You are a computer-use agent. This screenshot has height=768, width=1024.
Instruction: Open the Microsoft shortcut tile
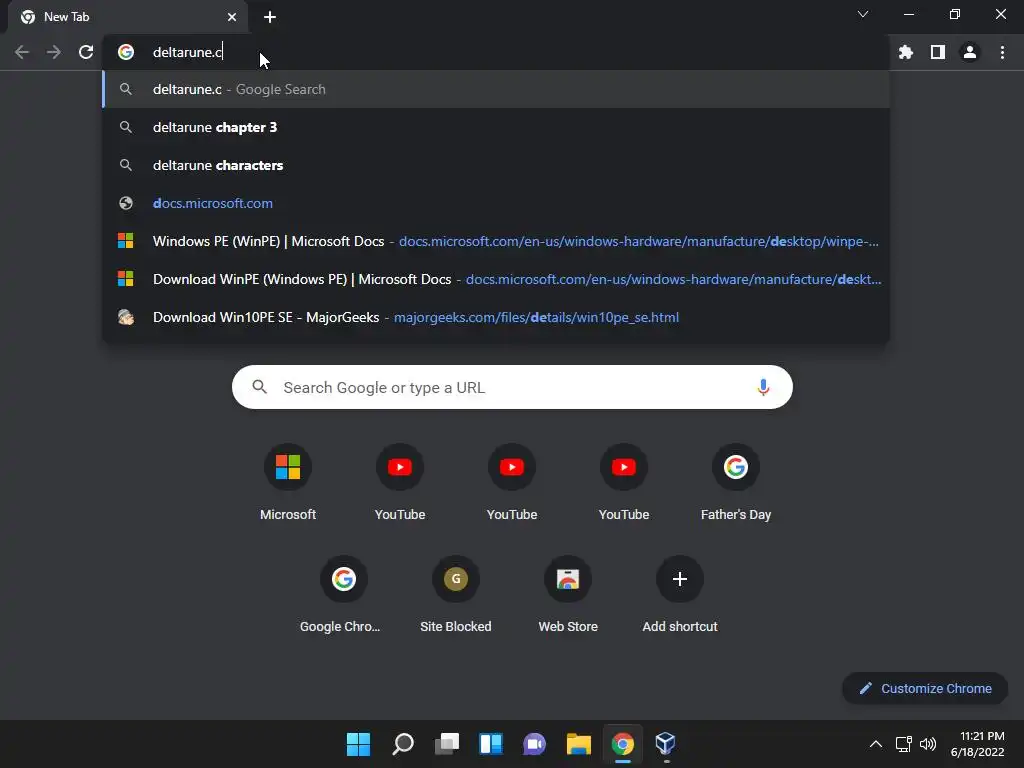point(288,482)
